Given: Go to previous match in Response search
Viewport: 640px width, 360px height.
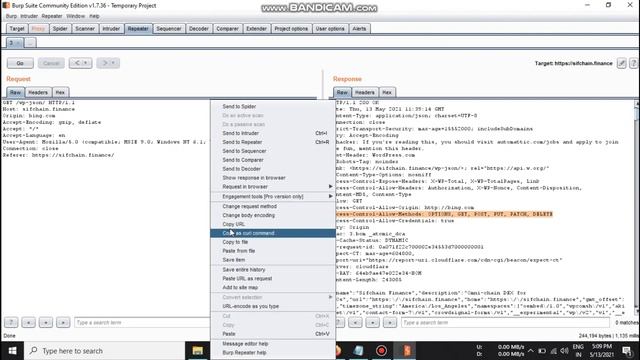Looking at the screenshot, I should 355,322.
